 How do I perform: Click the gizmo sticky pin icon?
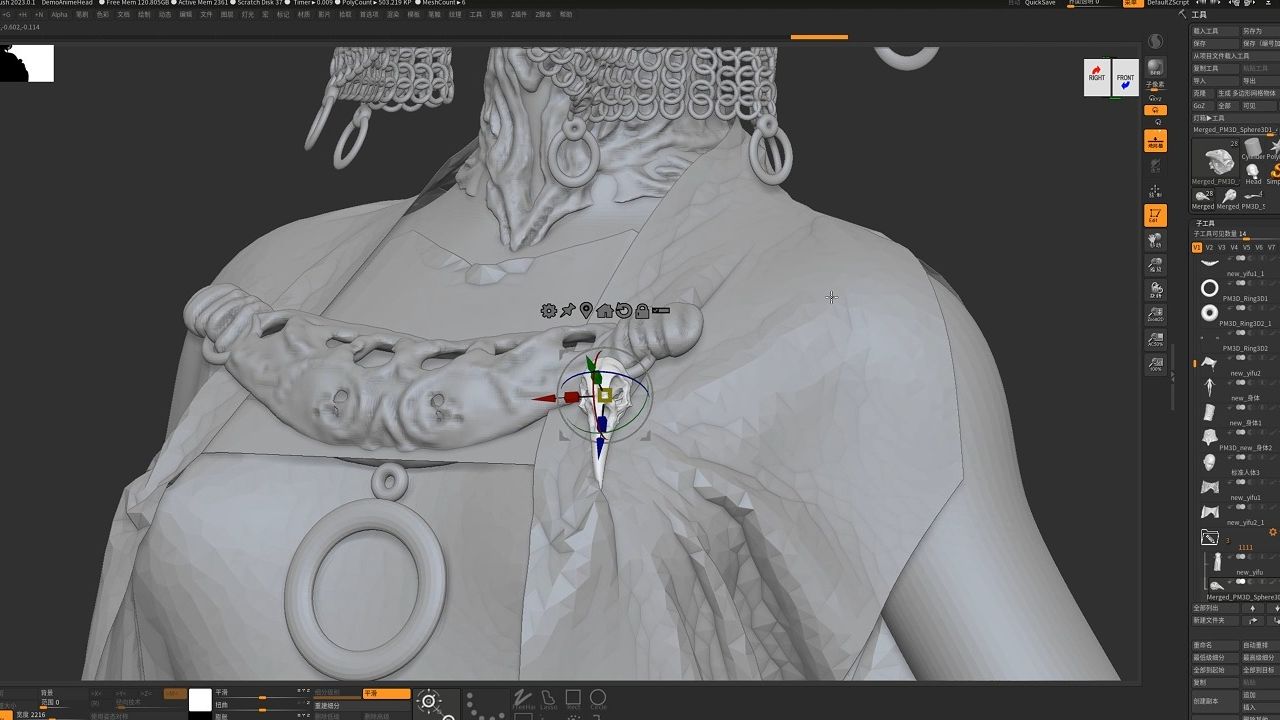click(567, 311)
